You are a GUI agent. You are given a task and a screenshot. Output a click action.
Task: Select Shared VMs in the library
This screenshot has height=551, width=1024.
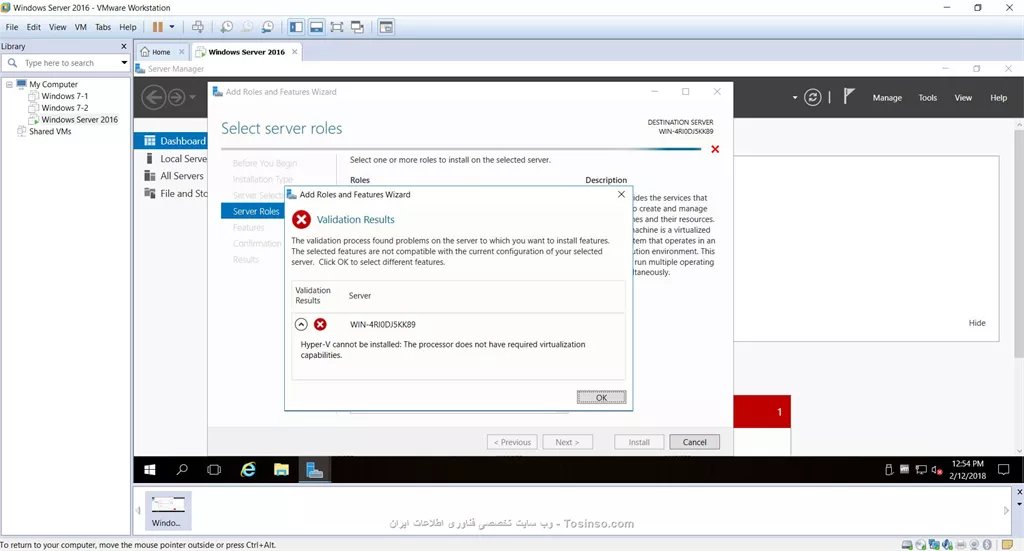[x=50, y=131]
